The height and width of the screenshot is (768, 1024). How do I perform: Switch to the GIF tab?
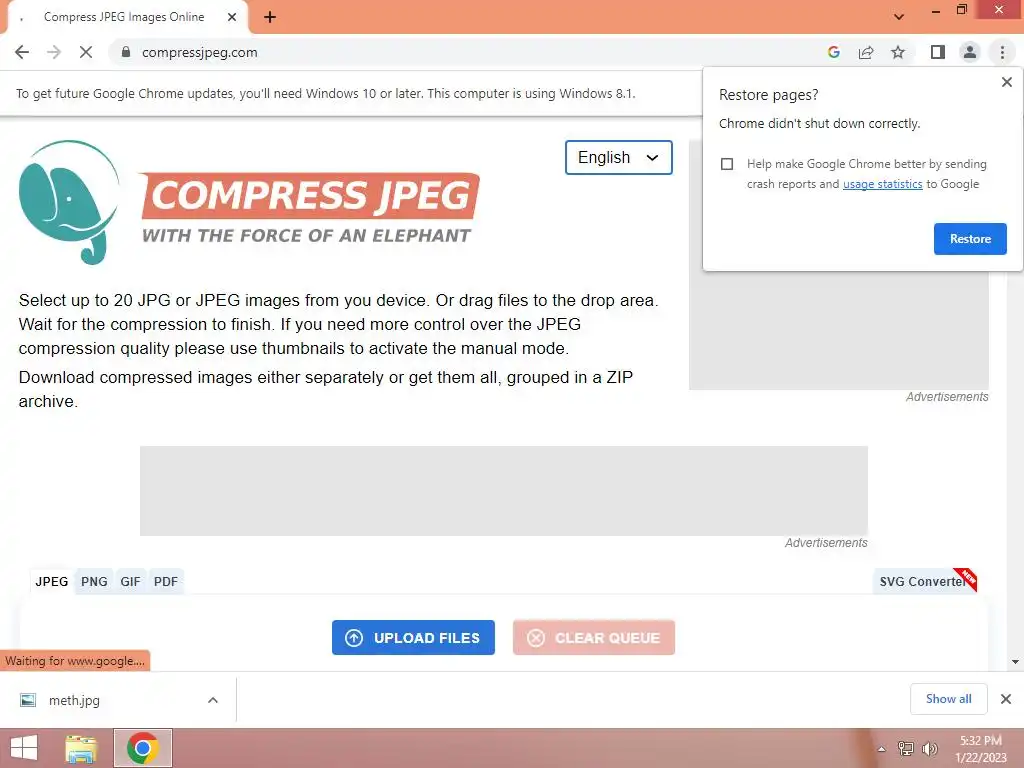130,581
